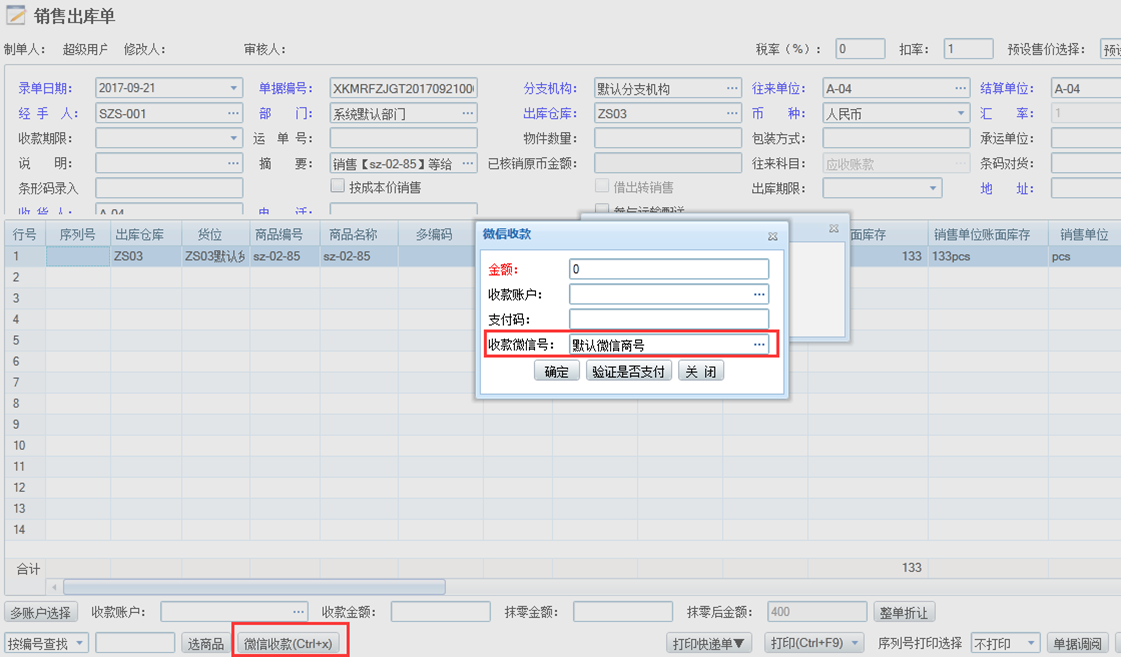1121x657 pixels.
Task: Enable the 按成本价销售 checkbox
Action: [x=338, y=186]
